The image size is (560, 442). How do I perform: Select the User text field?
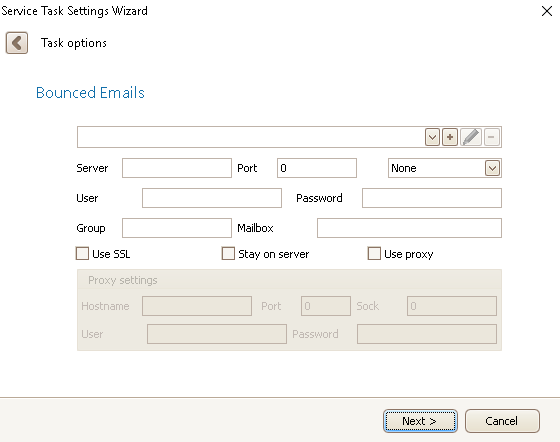(212, 198)
